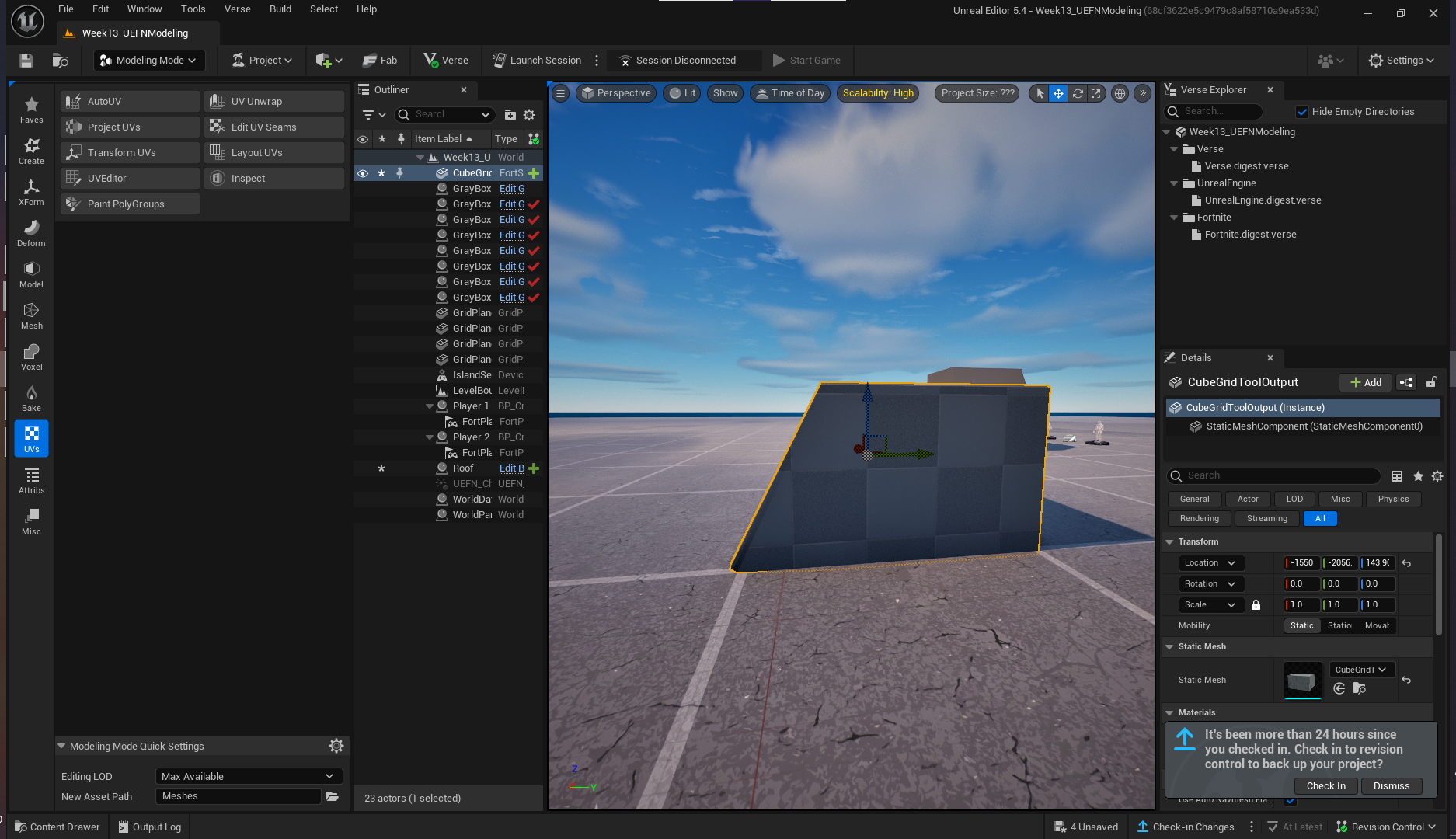Open the Build menu
The image size is (1456, 839).
280,9
